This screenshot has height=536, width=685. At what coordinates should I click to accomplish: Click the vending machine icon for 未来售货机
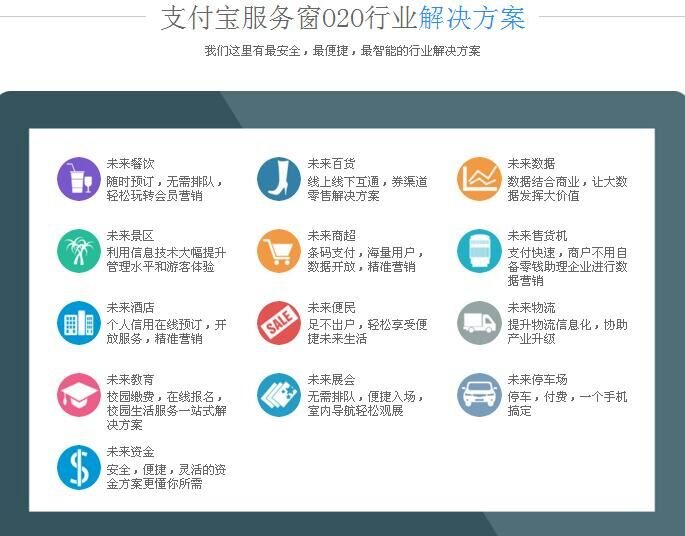(479, 251)
